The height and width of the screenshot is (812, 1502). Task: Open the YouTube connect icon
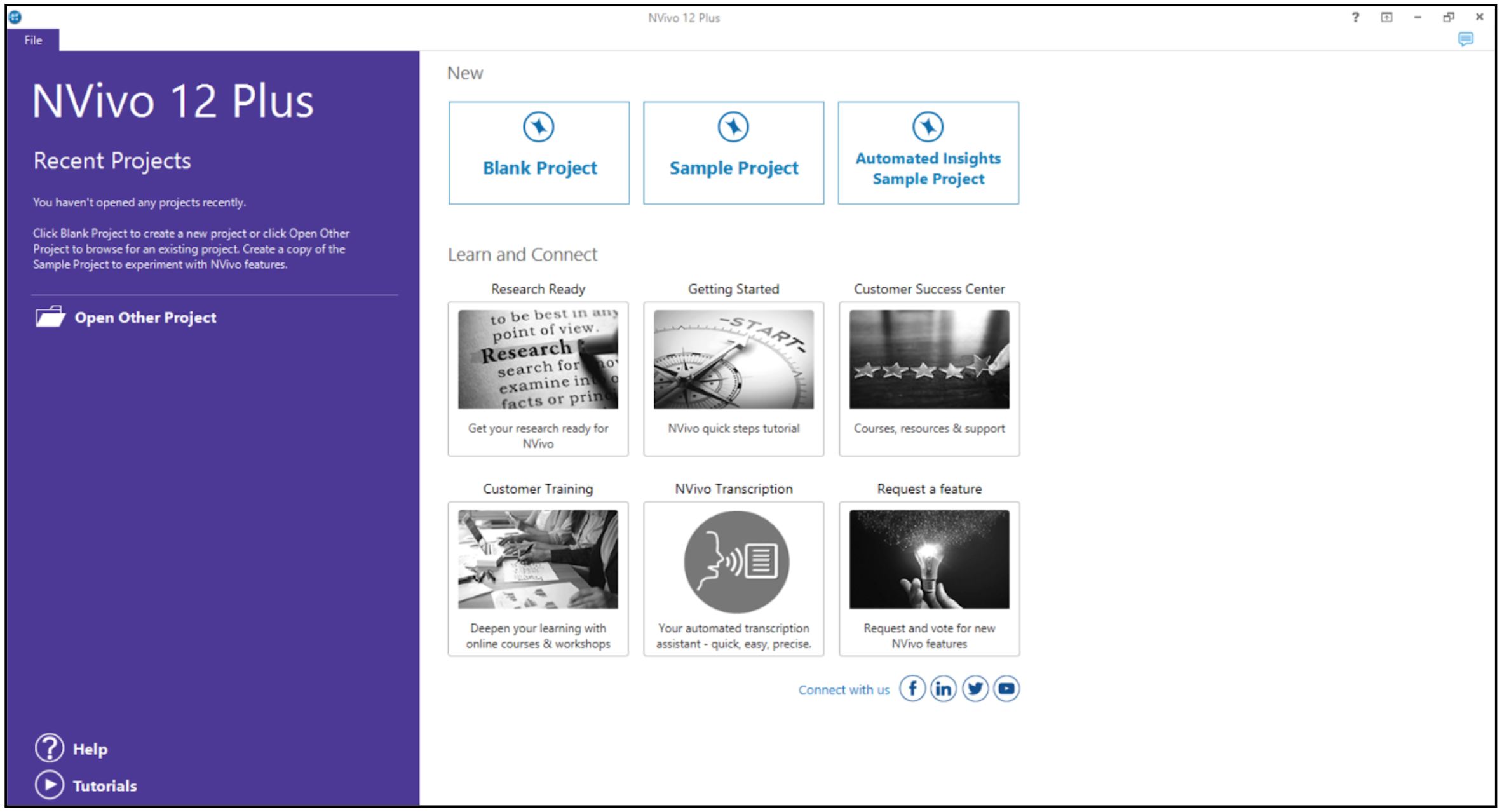(1006, 688)
